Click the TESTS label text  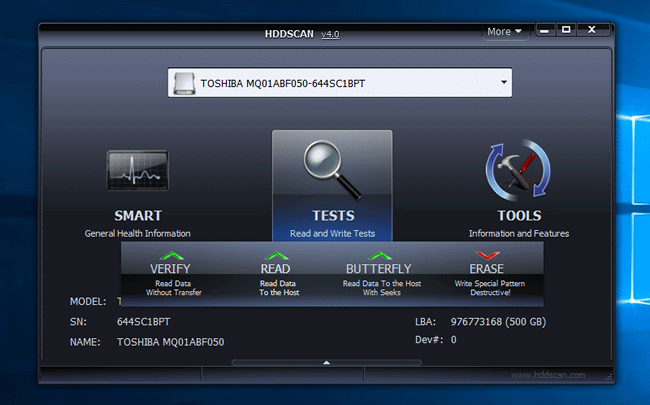[x=333, y=216]
